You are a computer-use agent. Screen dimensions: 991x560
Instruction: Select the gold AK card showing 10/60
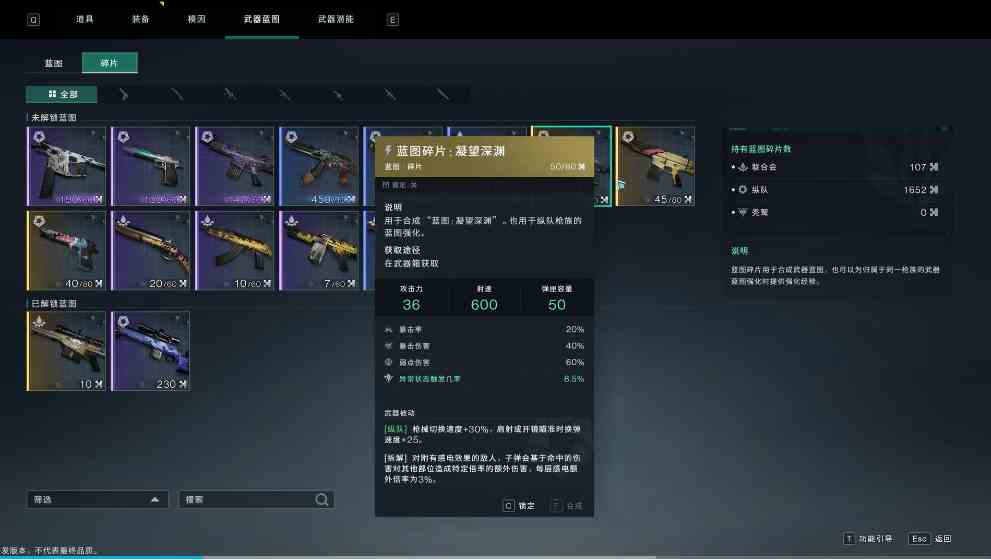tap(234, 251)
